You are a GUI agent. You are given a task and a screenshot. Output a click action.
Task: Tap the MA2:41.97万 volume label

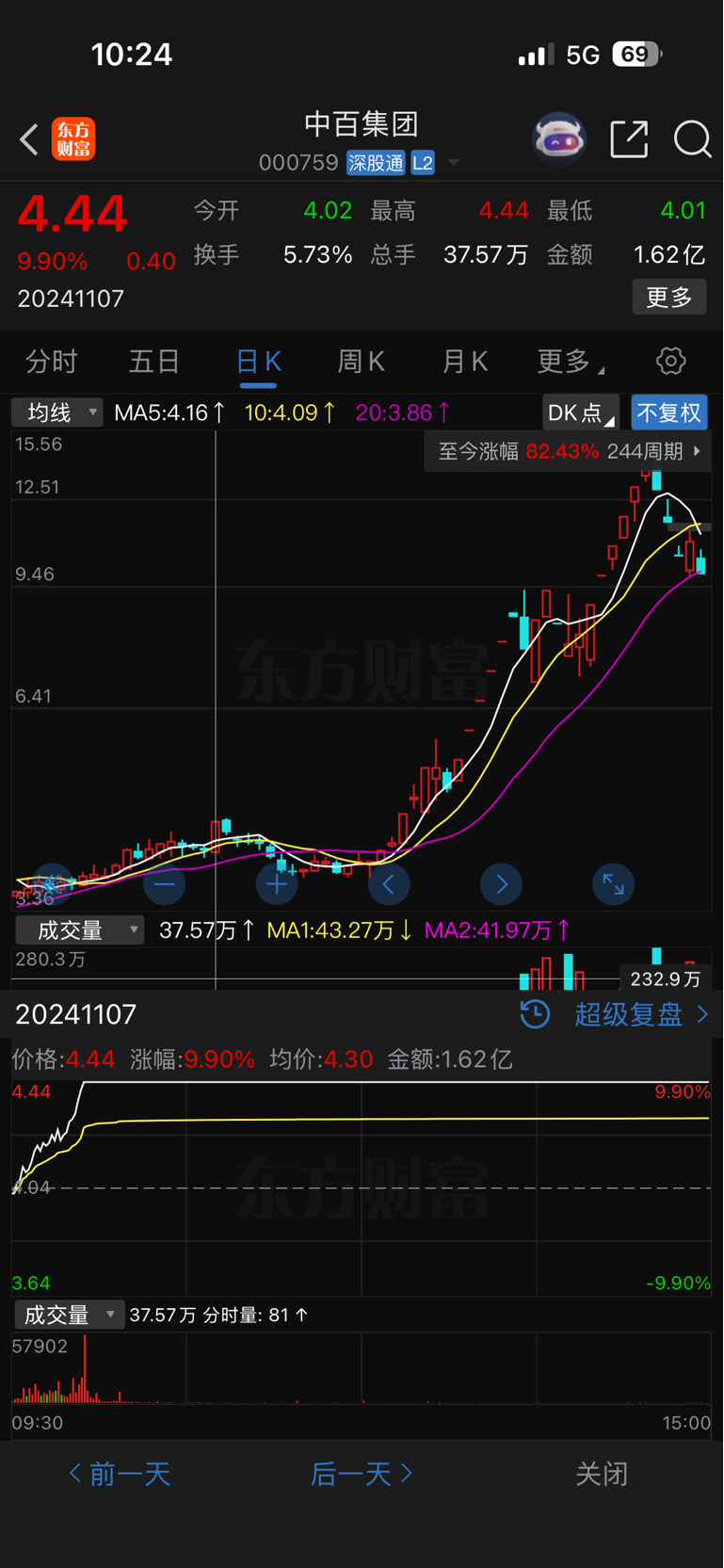(497, 930)
